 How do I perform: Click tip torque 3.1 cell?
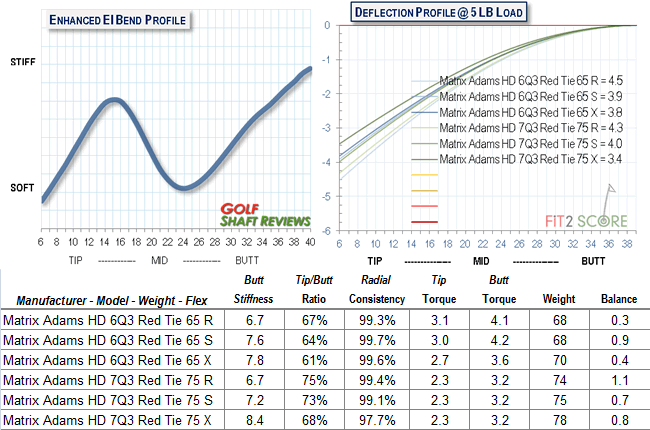(x=439, y=320)
